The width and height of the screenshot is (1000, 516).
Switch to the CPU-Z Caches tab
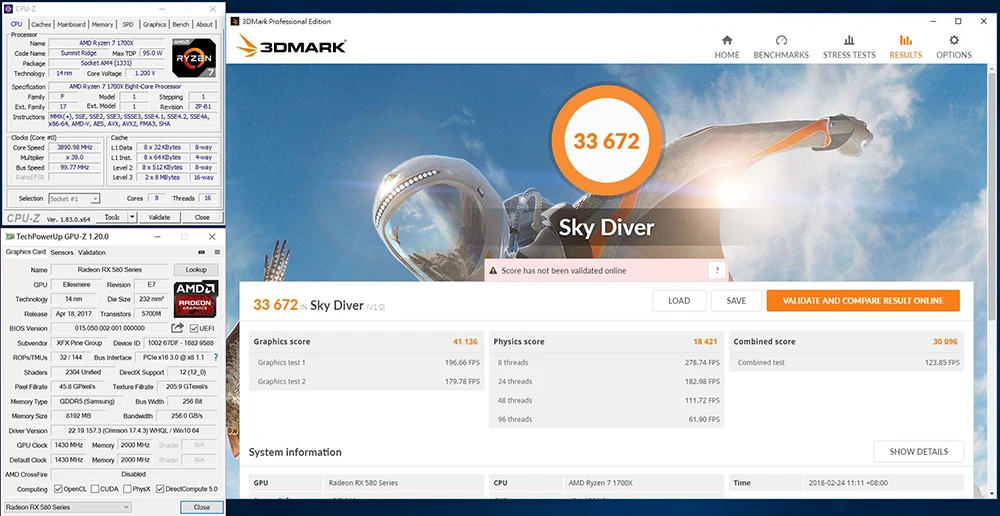point(41,24)
